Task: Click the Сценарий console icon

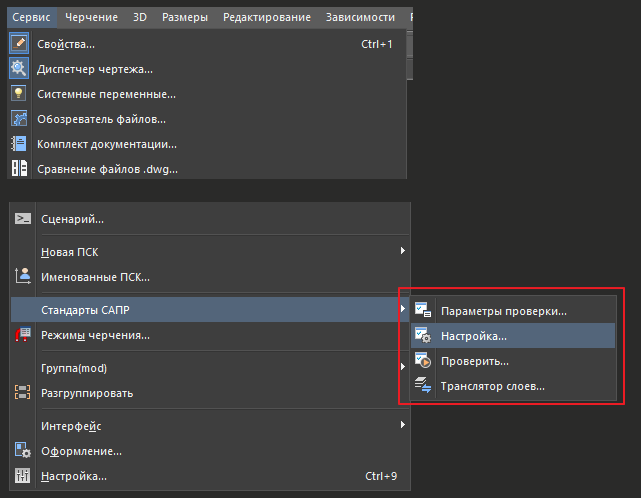Action: 23,219
